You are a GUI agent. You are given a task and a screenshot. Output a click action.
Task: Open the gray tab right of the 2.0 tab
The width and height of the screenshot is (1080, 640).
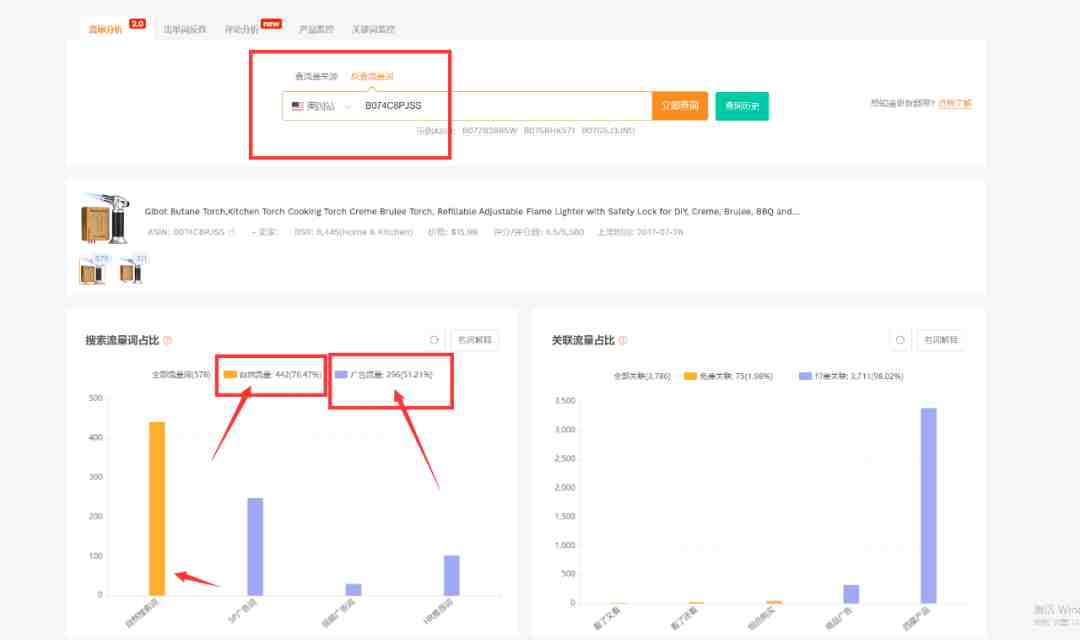pos(185,30)
